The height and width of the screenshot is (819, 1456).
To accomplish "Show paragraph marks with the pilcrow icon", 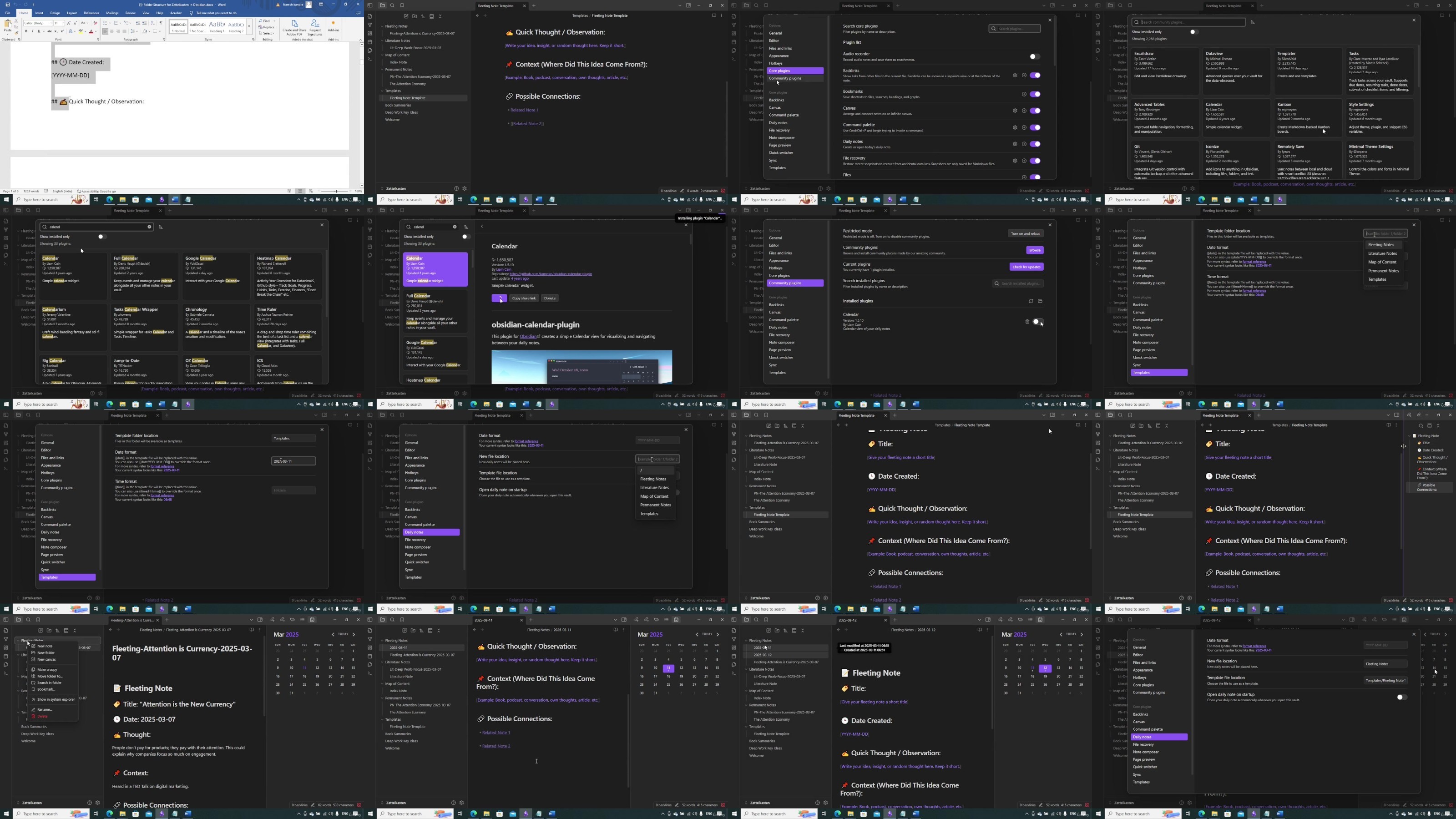I will (x=161, y=23).
